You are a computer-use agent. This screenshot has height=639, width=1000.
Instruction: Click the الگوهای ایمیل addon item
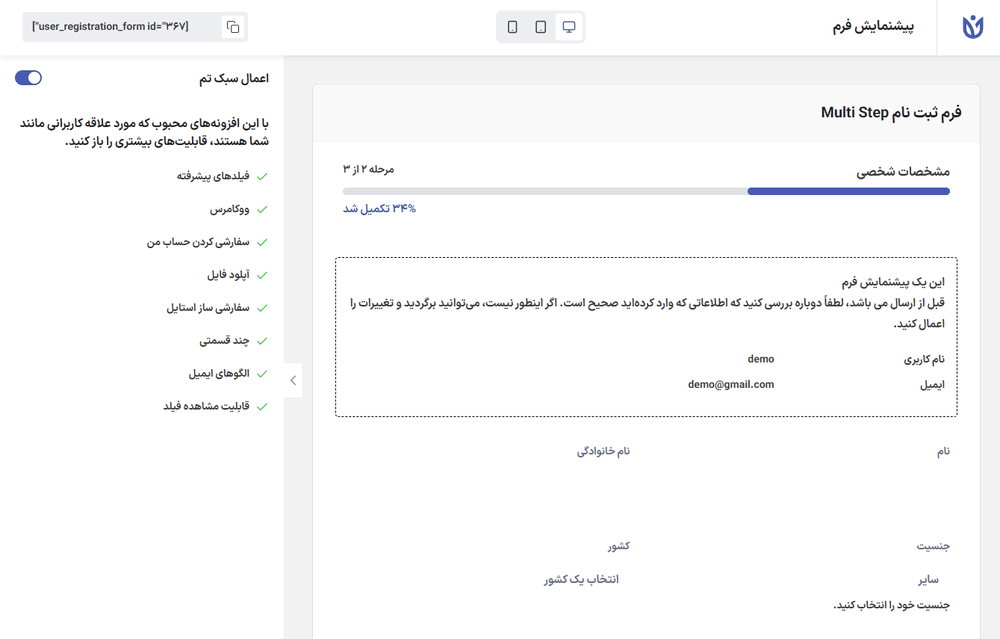tap(219, 374)
